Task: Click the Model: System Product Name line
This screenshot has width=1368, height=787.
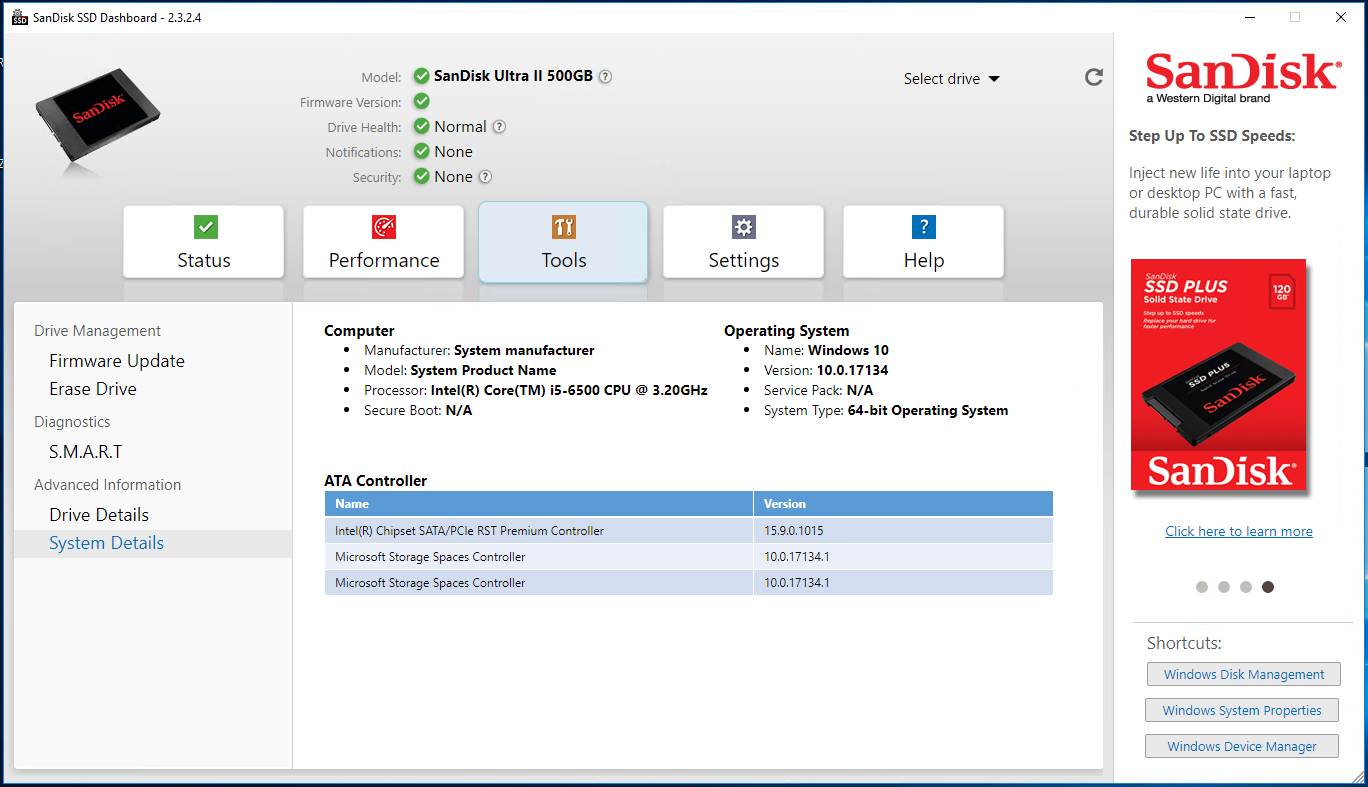Action: (460, 370)
